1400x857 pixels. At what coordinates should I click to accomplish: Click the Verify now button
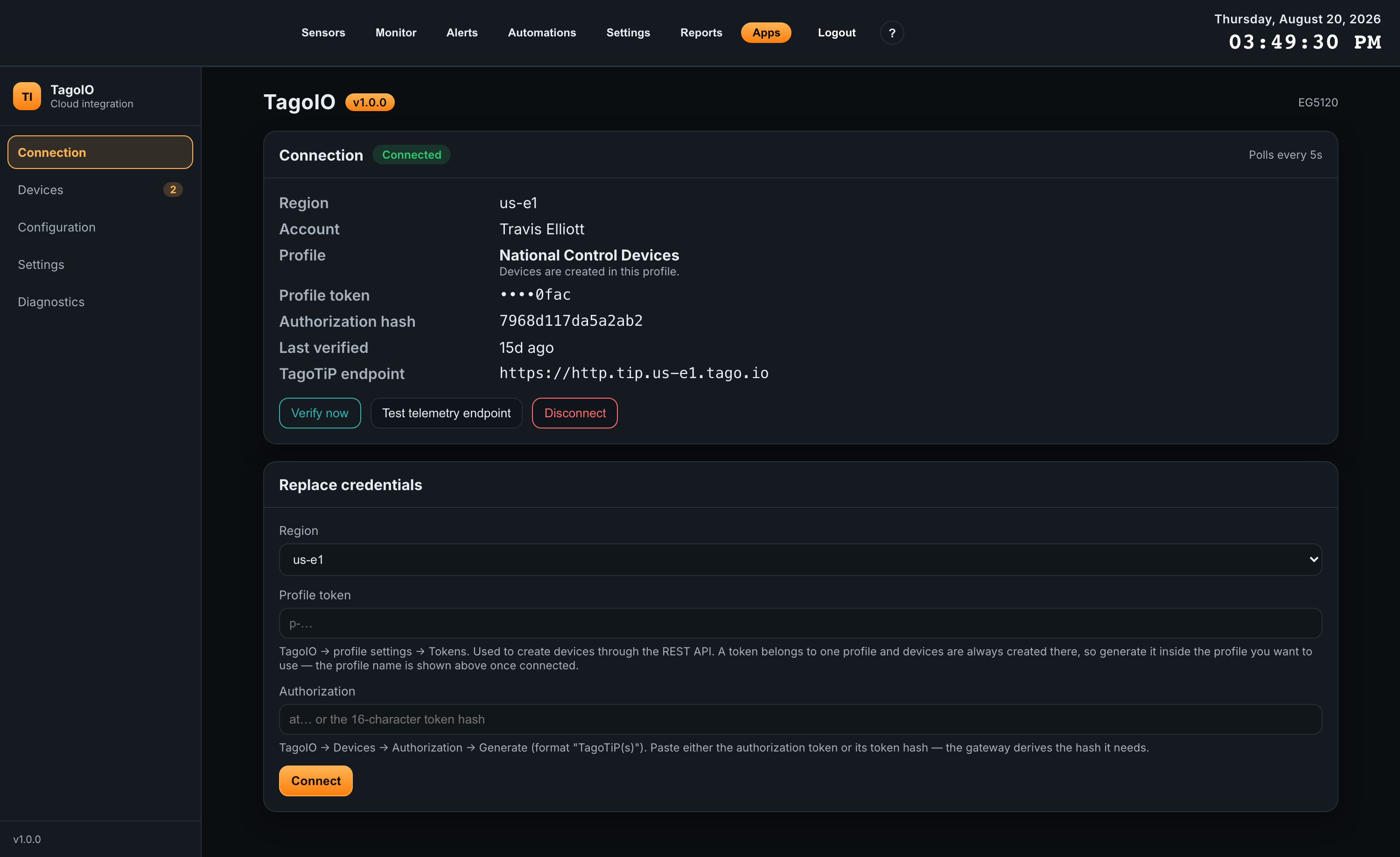[x=320, y=413]
